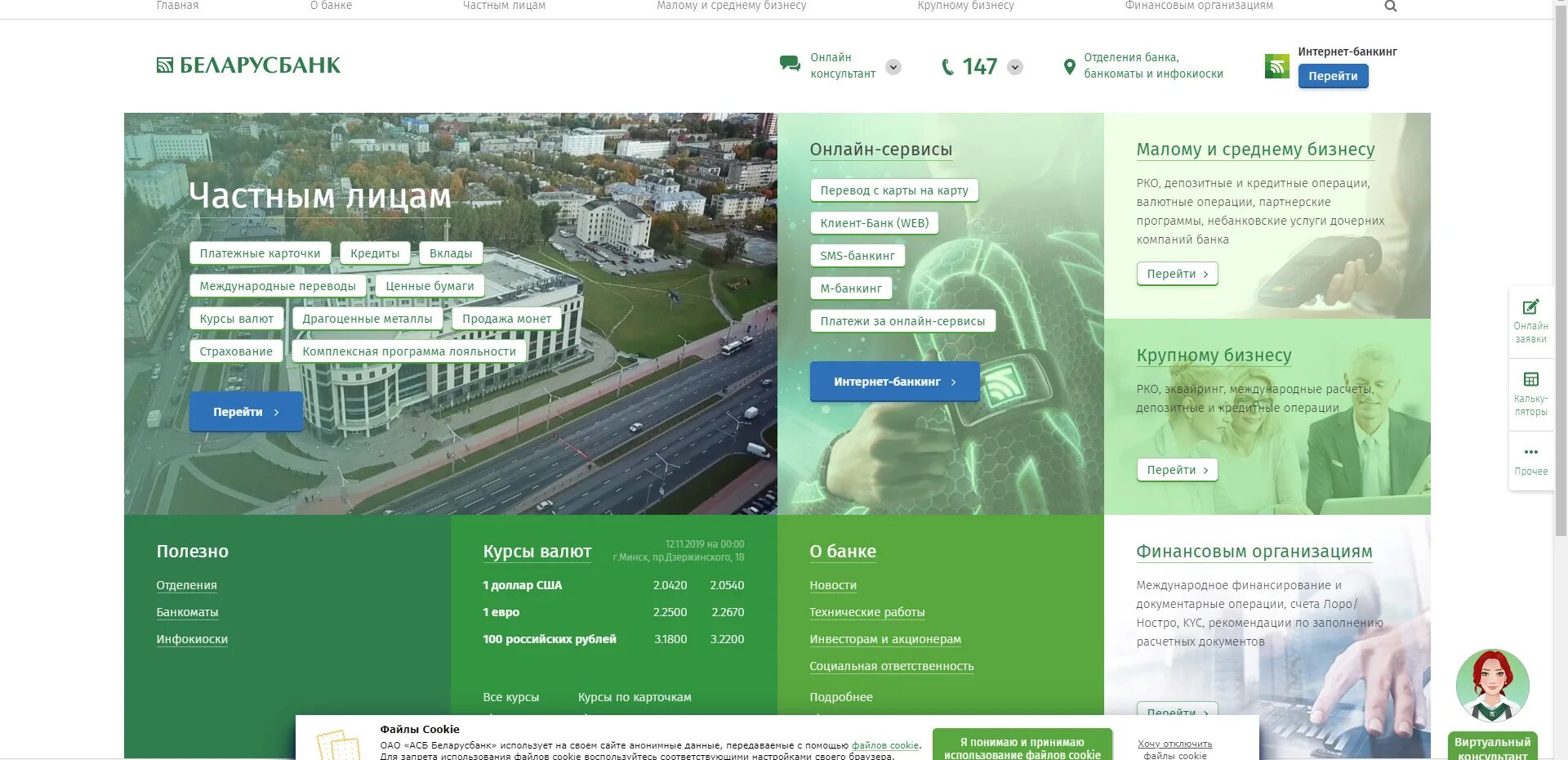Open Курсы валют button in banner

[236, 319]
